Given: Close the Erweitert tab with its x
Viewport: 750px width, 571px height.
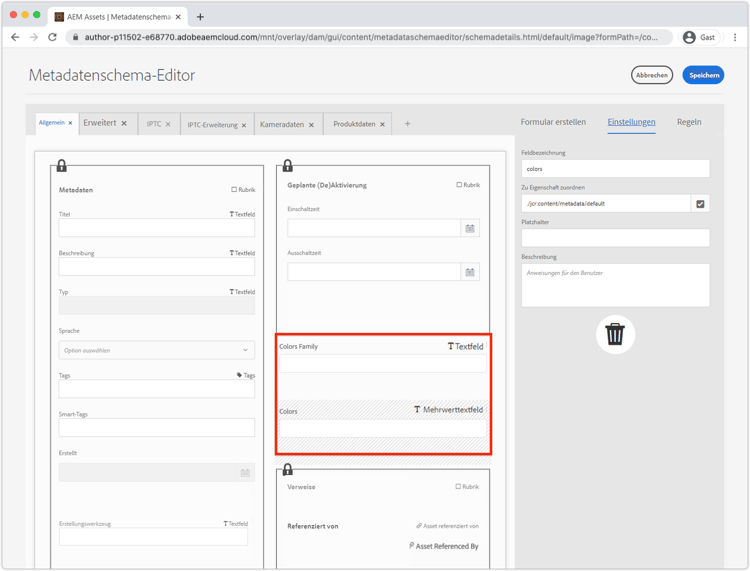Looking at the screenshot, I should click(124, 123).
